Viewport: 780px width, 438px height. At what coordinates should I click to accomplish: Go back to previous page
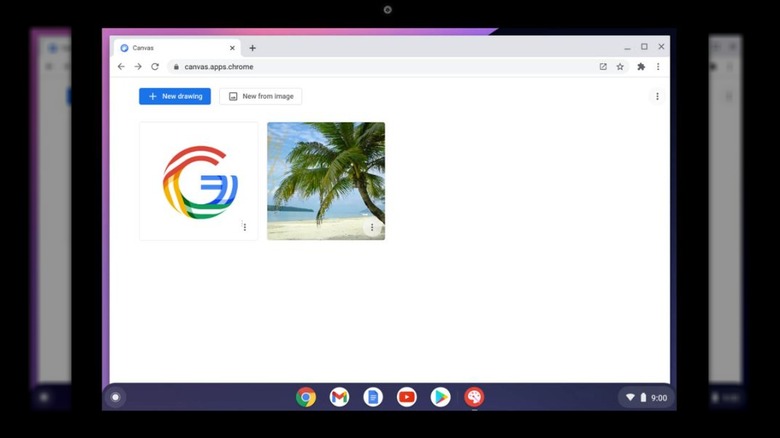pyautogui.click(x=121, y=67)
